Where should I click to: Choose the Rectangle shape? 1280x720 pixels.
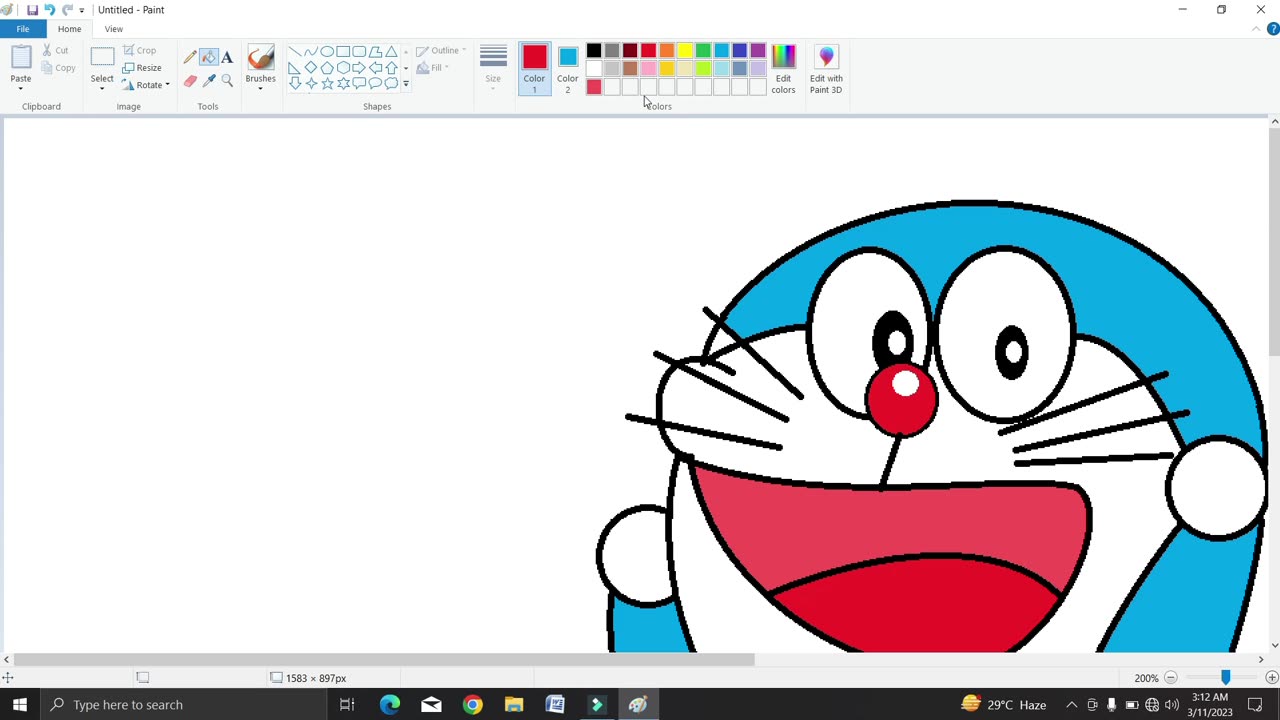(343, 52)
